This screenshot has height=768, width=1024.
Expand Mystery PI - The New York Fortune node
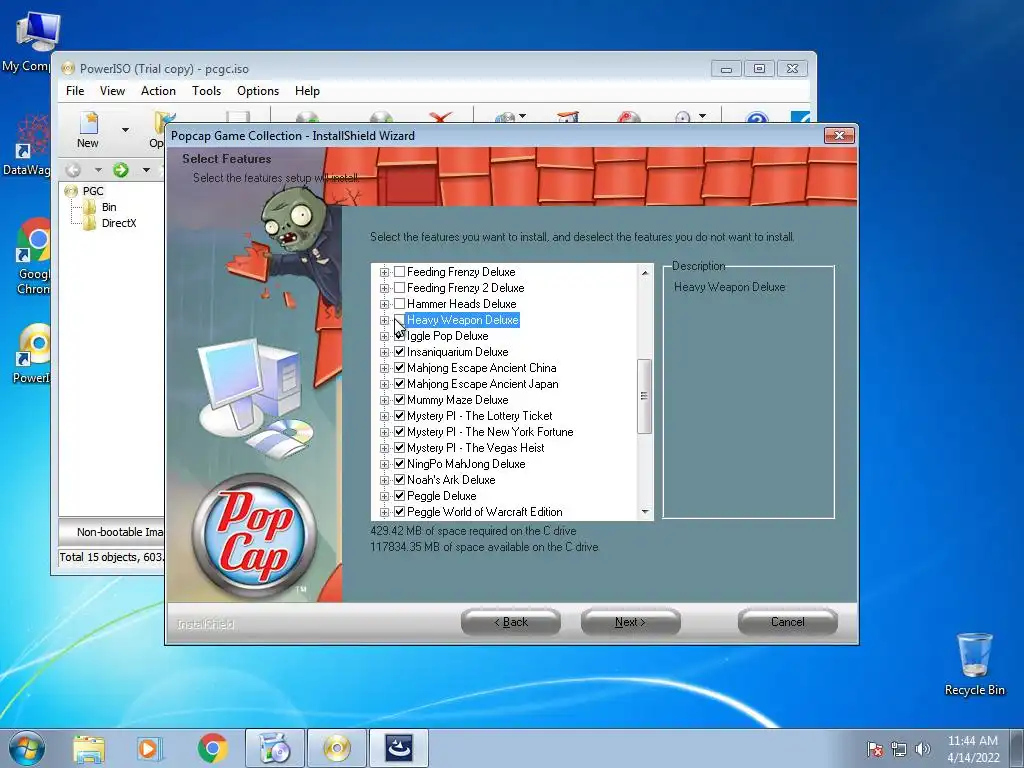pyautogui.click(x=384, y=432)
